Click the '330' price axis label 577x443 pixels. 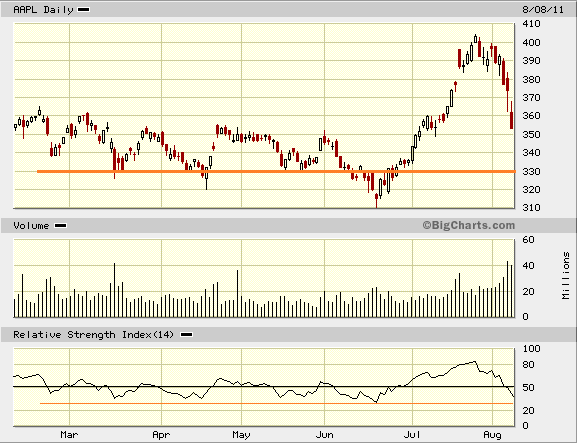pyautogui.click(x=531, y=171)
